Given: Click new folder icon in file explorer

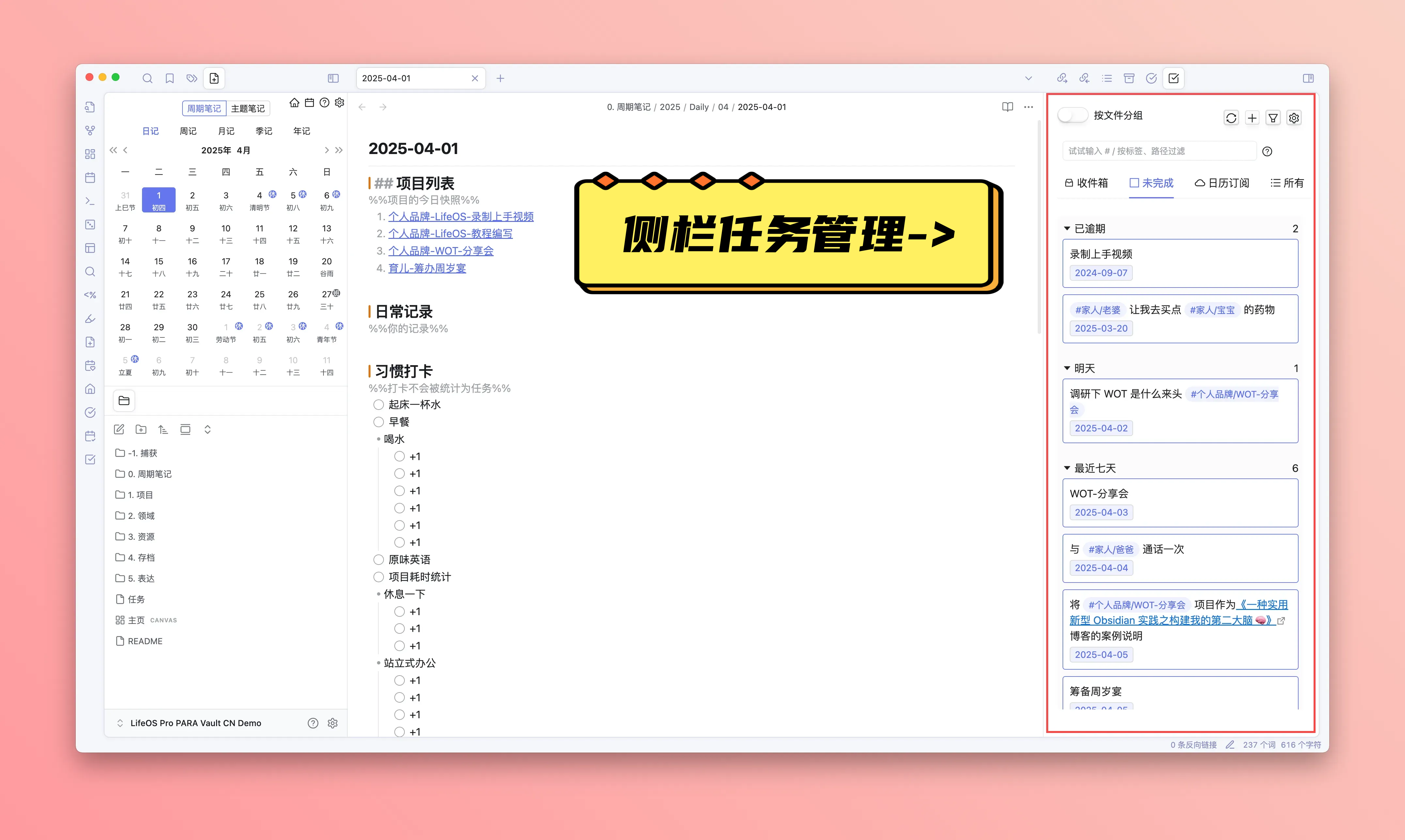Looking at the screenshot, I should [x=141, y=429].
